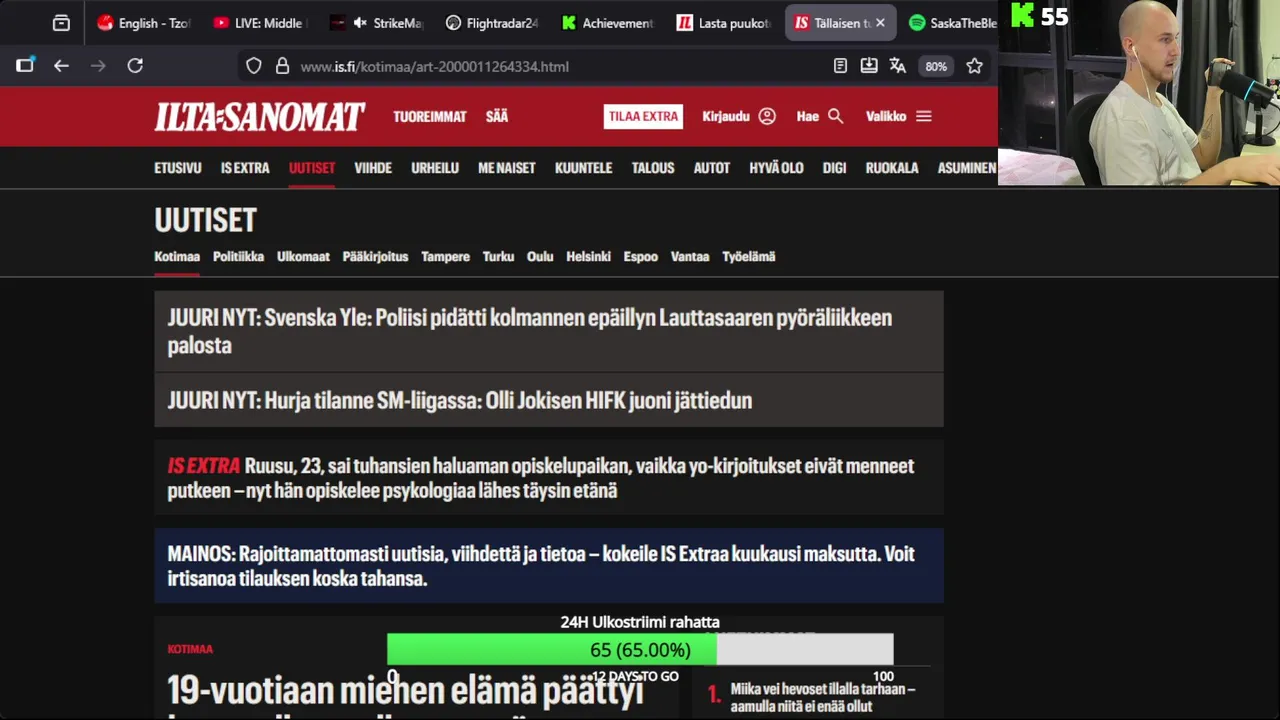Open the KUUNTELE section
This screenshot has height=720, width=1280.
tap(583, 168)
